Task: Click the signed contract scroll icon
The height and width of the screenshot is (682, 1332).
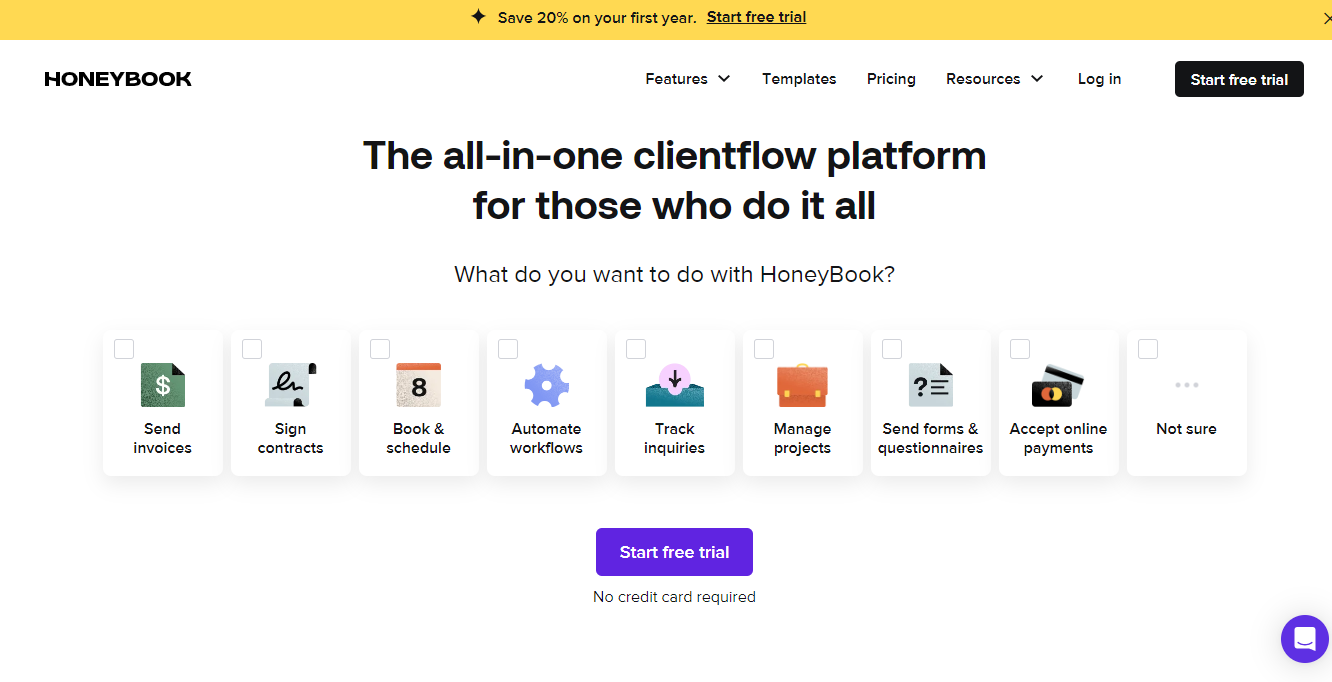Action: tap(291, 385)
